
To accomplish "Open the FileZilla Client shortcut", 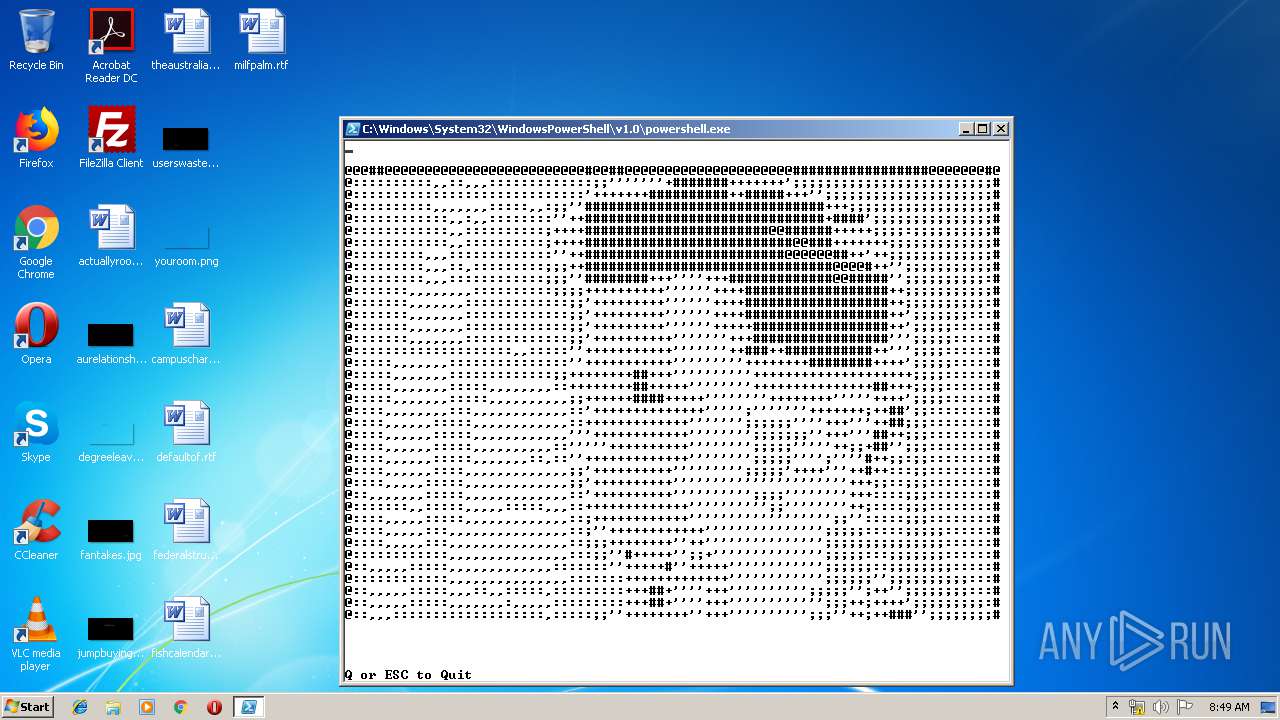I will pos(111,138).
